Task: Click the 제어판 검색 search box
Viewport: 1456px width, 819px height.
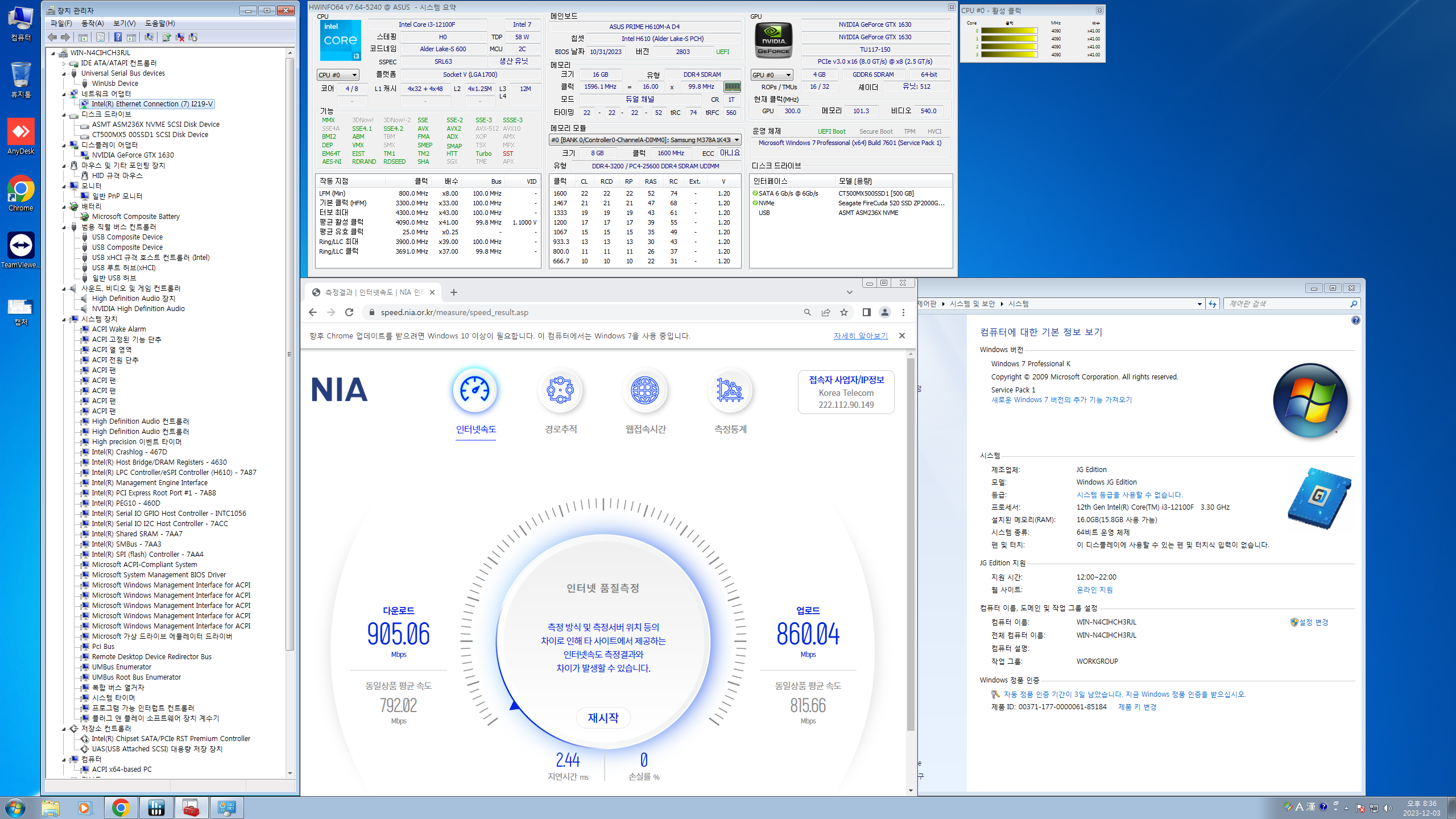Action: coord(1292,304)
